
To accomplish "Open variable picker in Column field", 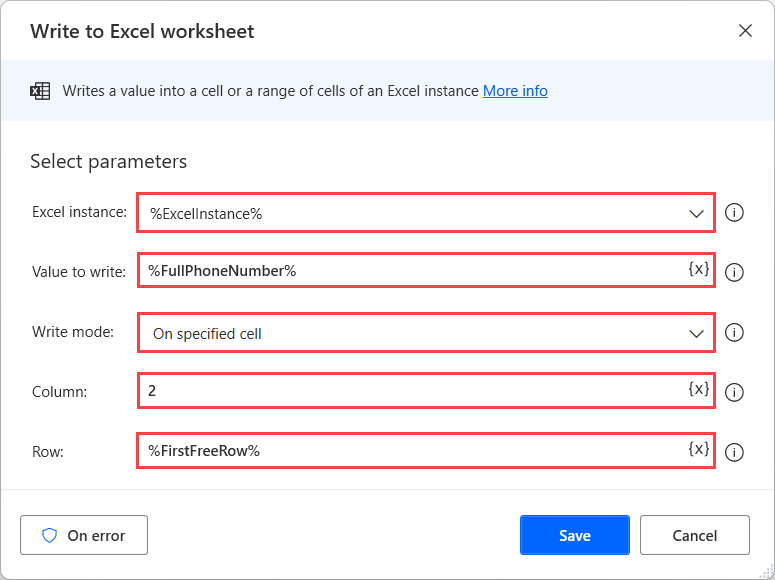I will (699, 389).
